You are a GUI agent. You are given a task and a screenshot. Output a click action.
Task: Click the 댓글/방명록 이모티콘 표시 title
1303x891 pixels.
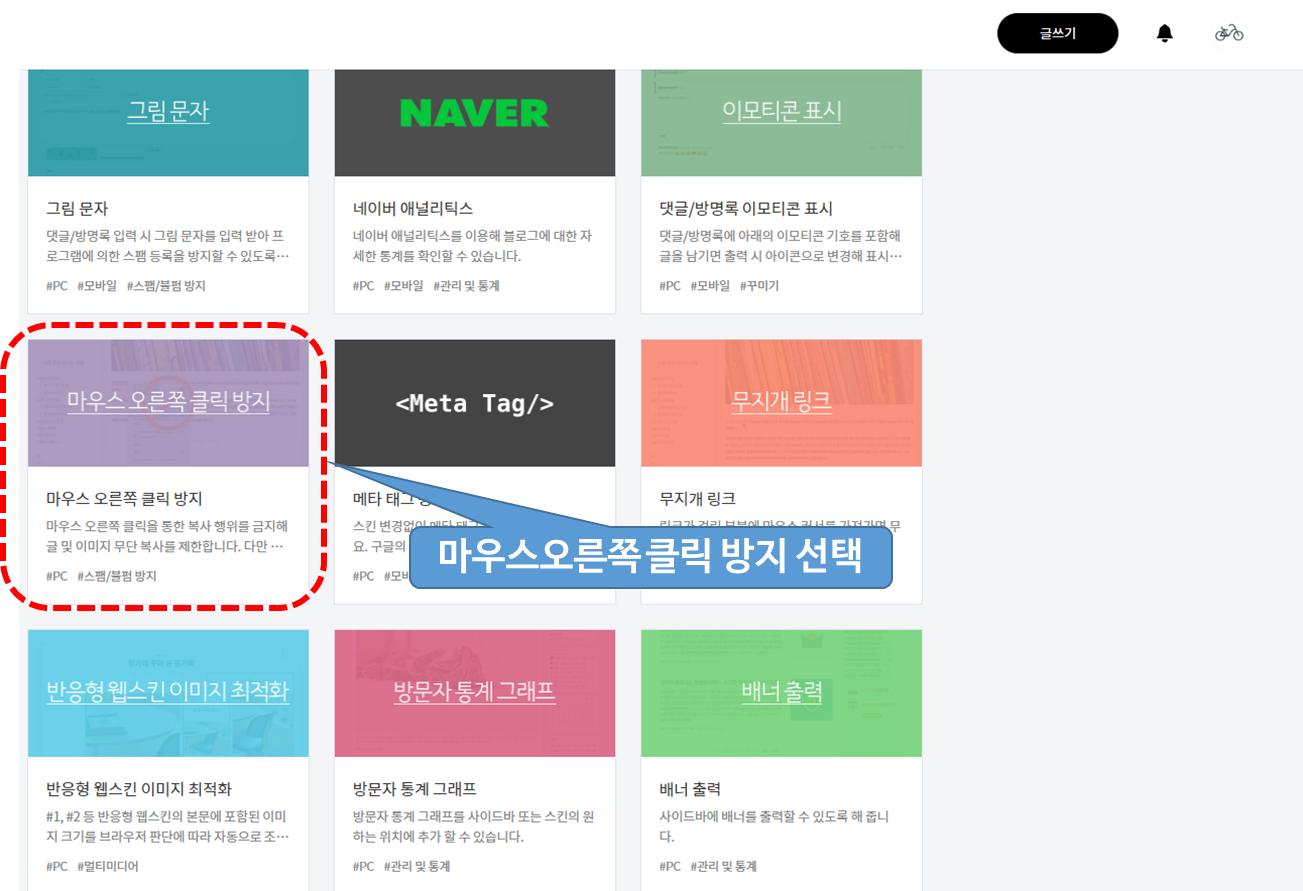click(x=746, y=208)
